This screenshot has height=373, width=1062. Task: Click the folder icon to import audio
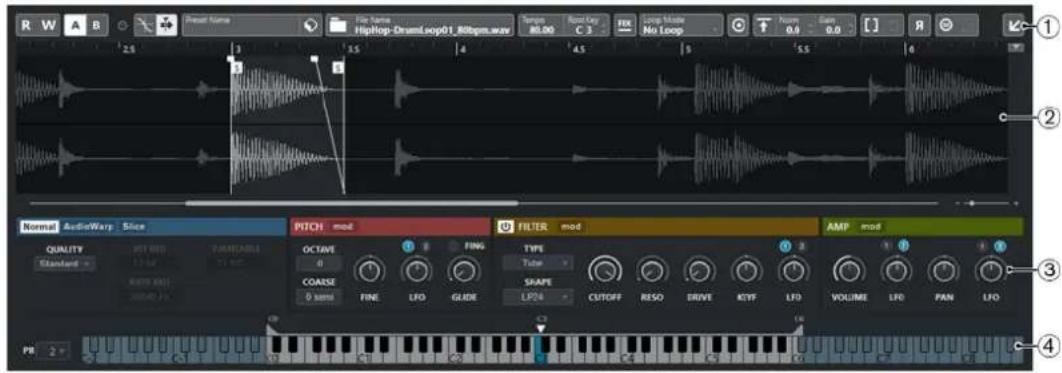(337, 26)
